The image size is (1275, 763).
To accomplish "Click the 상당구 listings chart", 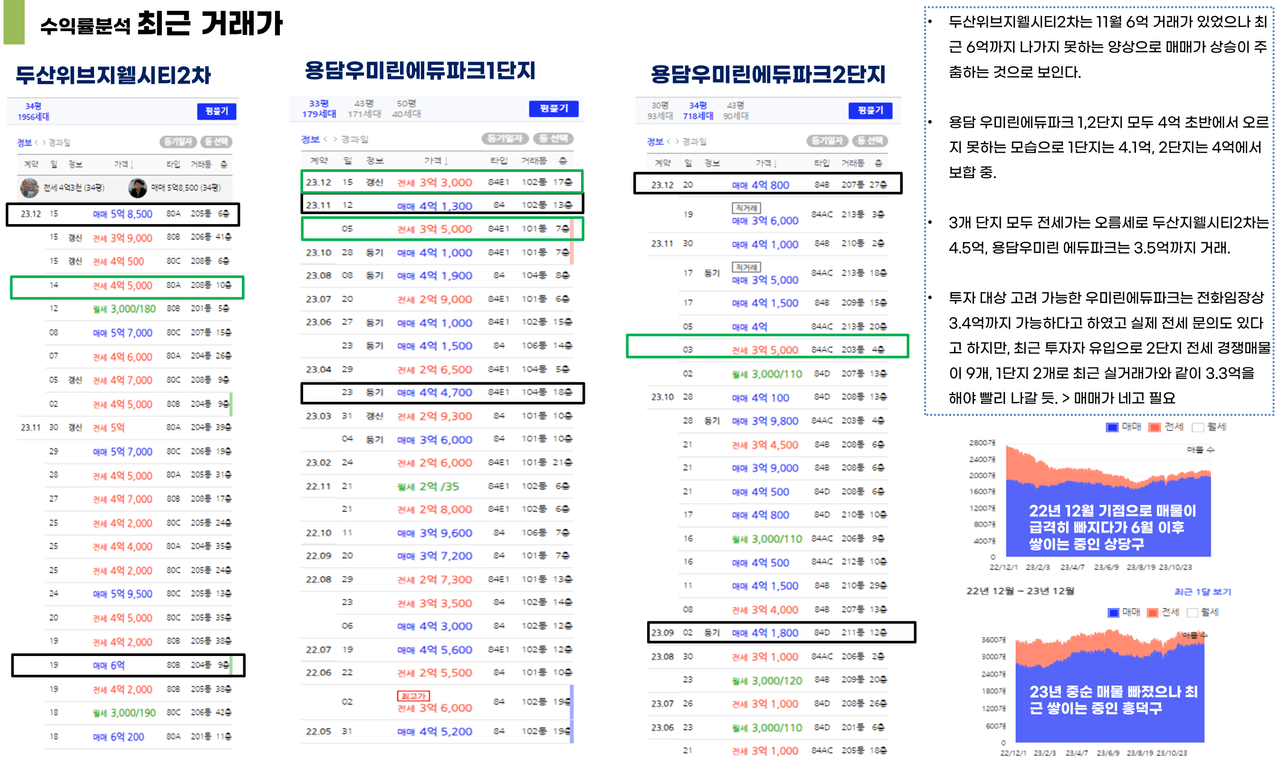I will click(x=1111, y=500).
